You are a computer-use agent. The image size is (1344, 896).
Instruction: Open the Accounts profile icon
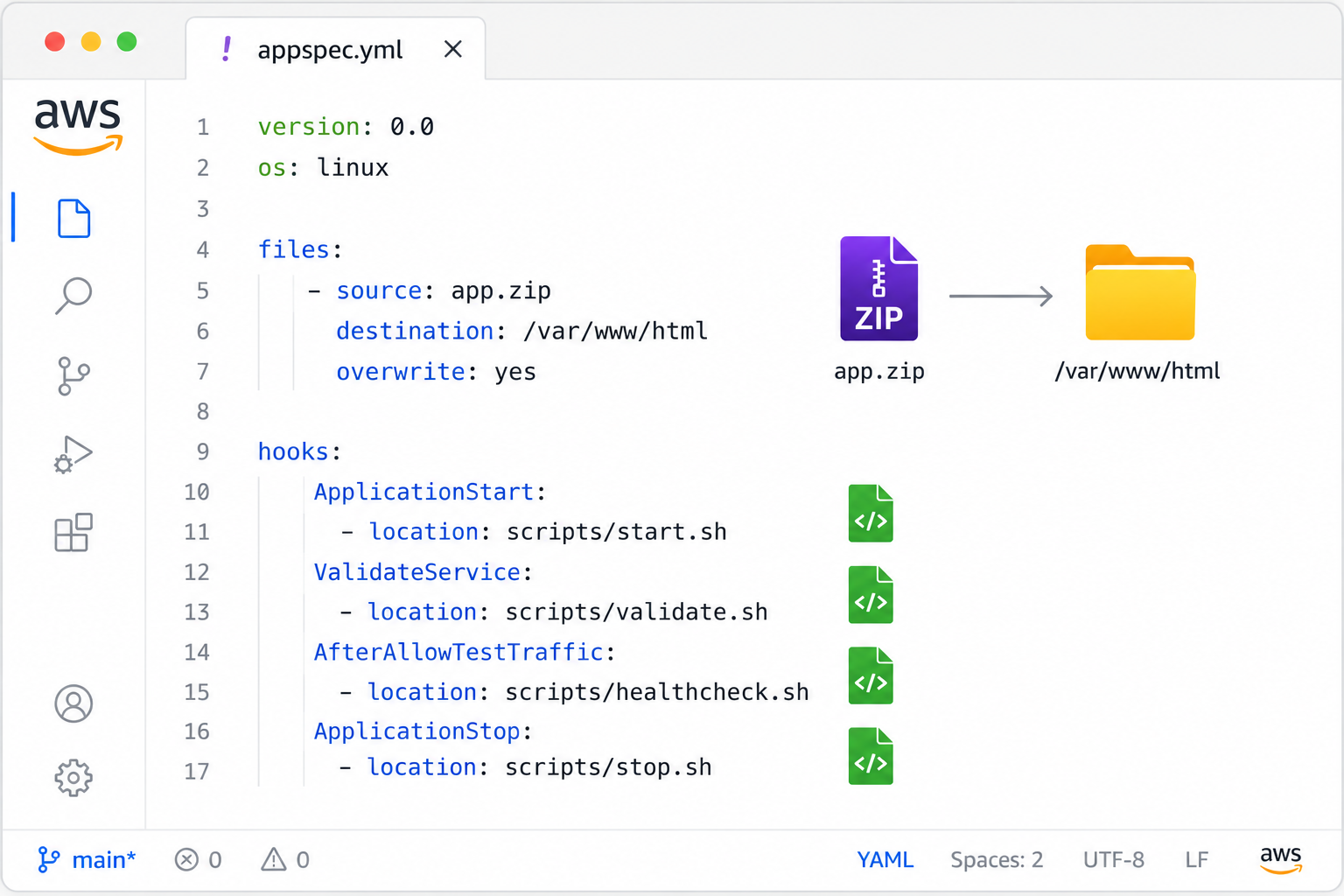coord(73,703)
